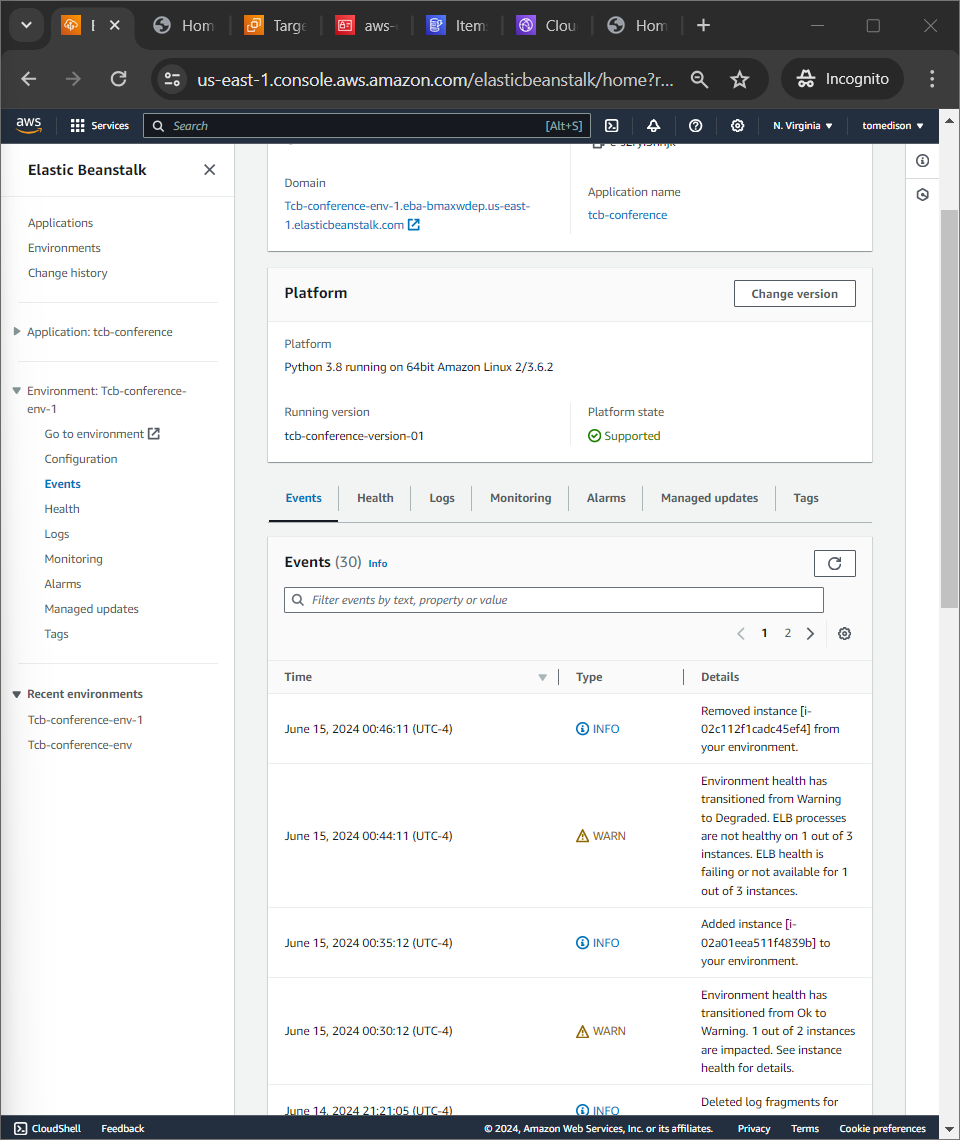Click external link icon beside domain URL
The width and height of the screenshot is (960, 1140).
click(x=414, y=225)
